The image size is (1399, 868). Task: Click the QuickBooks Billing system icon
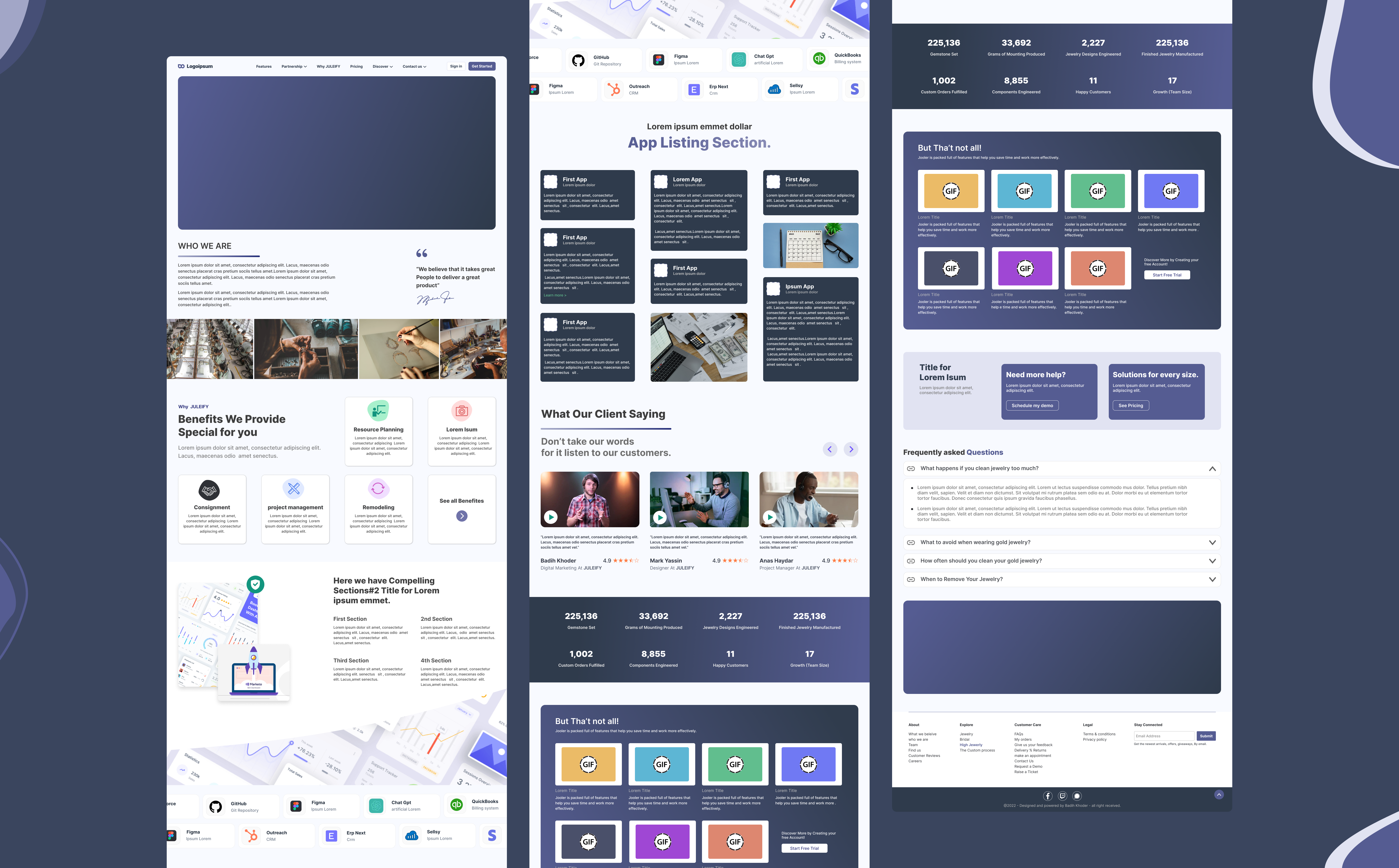[x=819, y=58]
